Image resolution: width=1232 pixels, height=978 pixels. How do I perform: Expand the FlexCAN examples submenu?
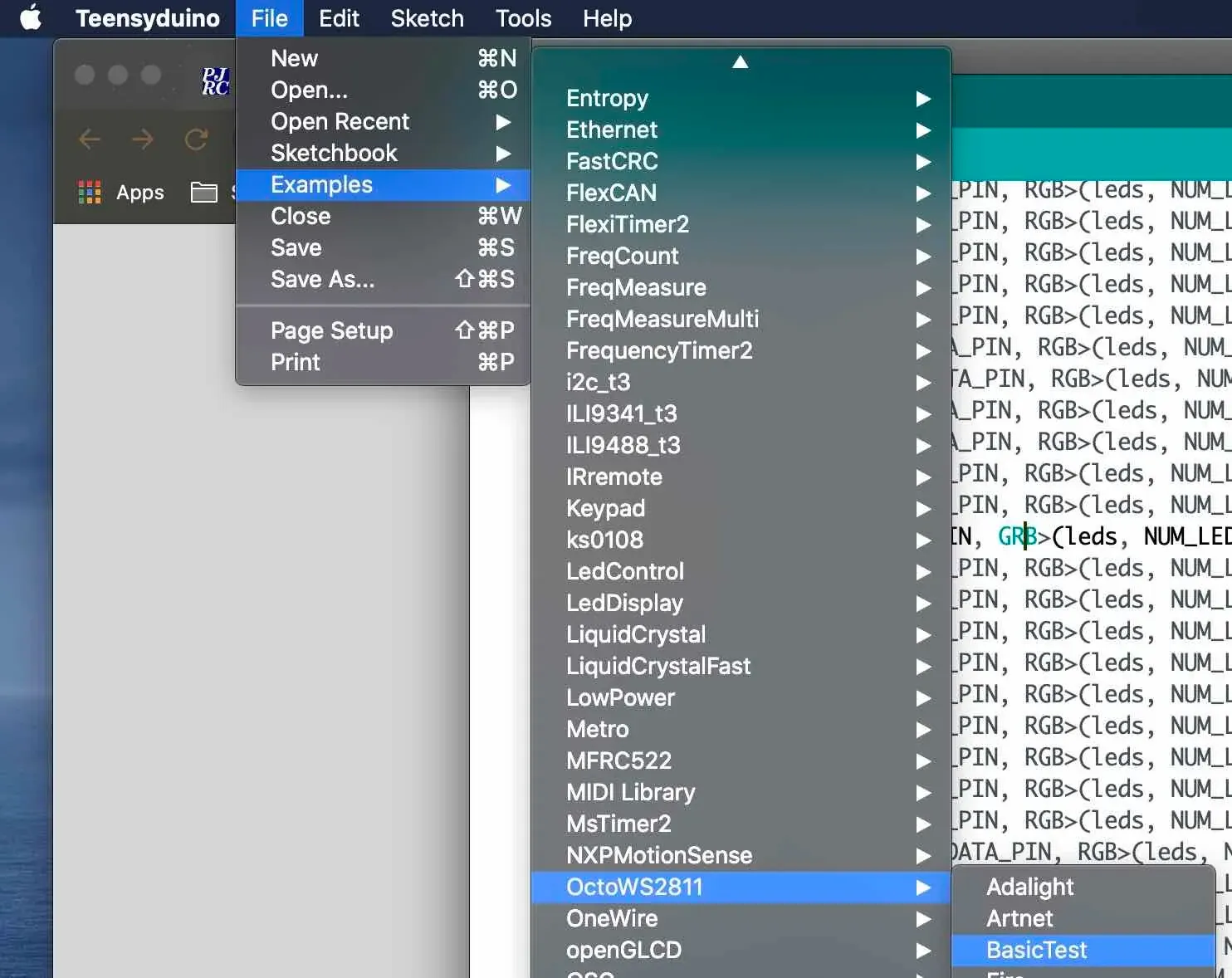pyautogui.click(x=741, y=193)
